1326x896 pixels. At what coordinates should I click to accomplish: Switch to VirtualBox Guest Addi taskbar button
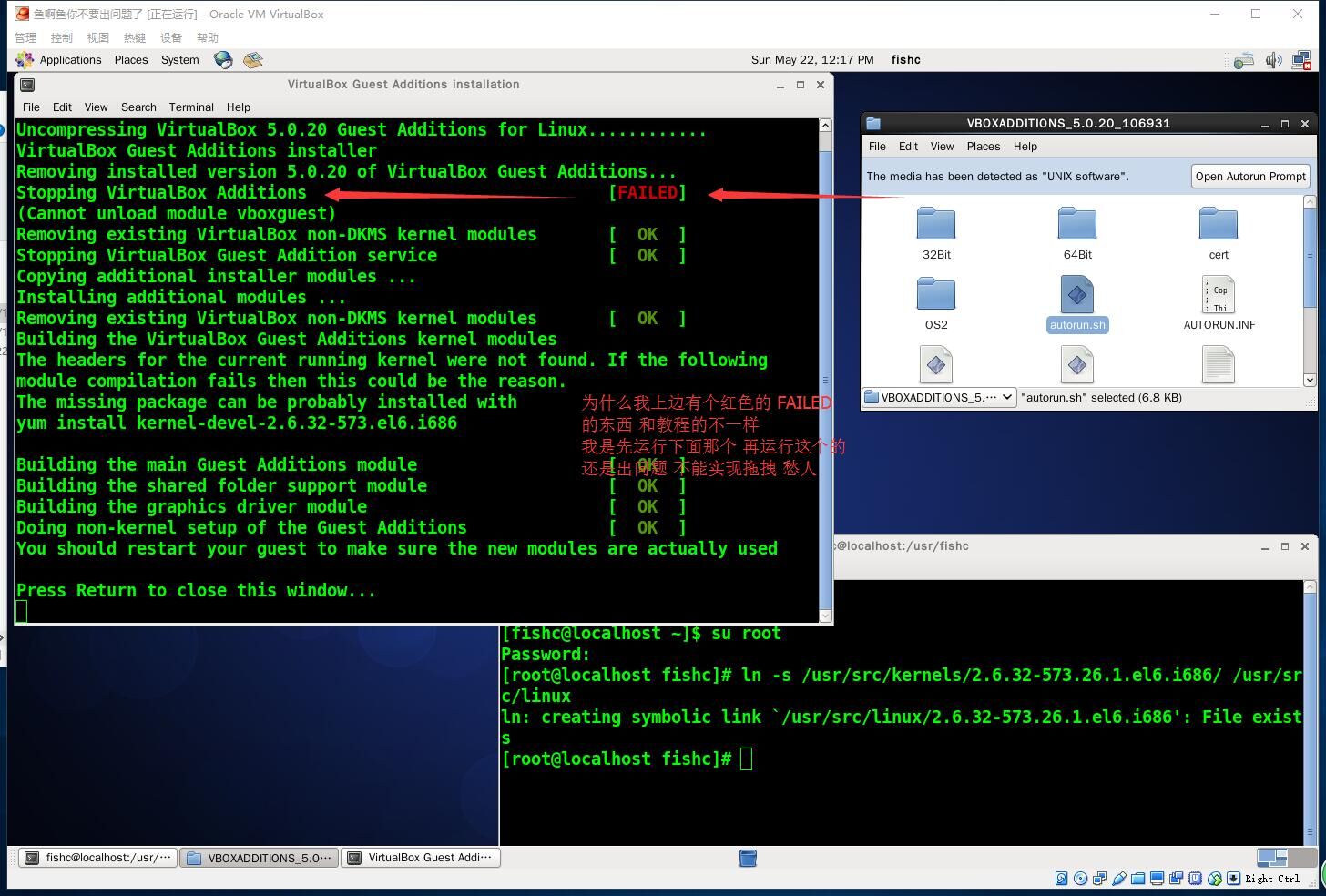point(421,858)
